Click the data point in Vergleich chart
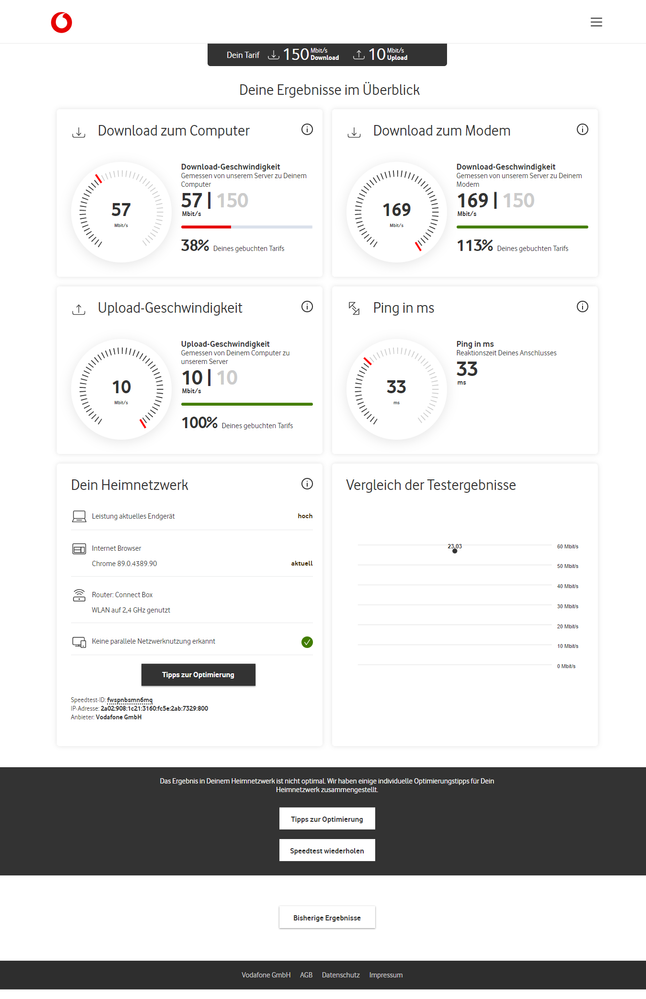Screen dimensions: 646x999 coord(455,550)
